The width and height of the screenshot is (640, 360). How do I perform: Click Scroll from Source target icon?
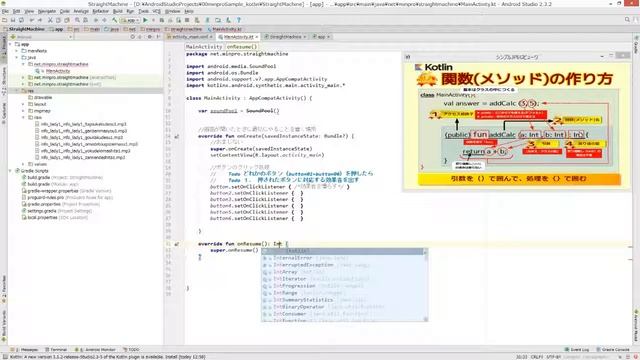[132, 37]
